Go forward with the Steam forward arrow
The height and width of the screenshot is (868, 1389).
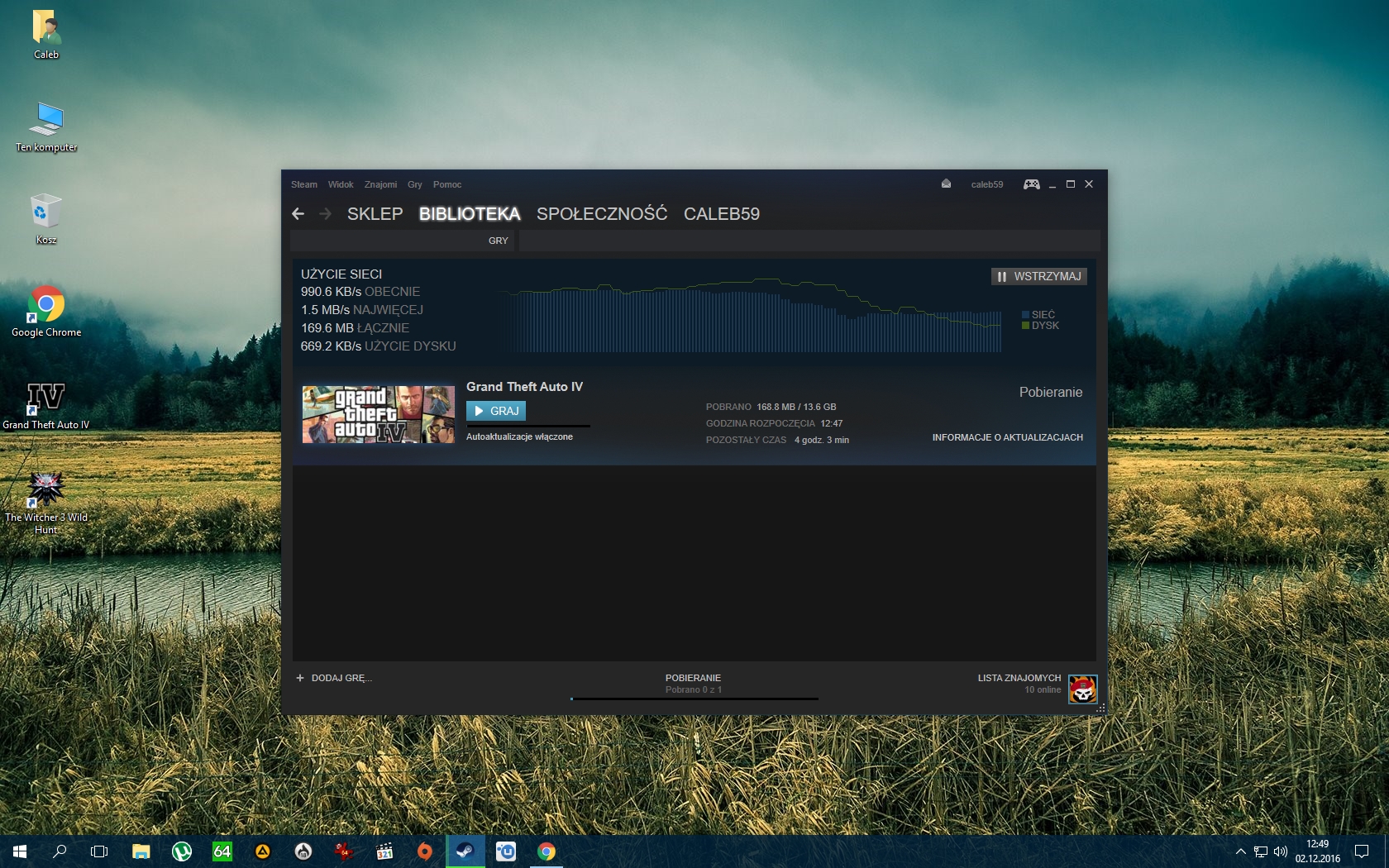(x=326, y=214)
